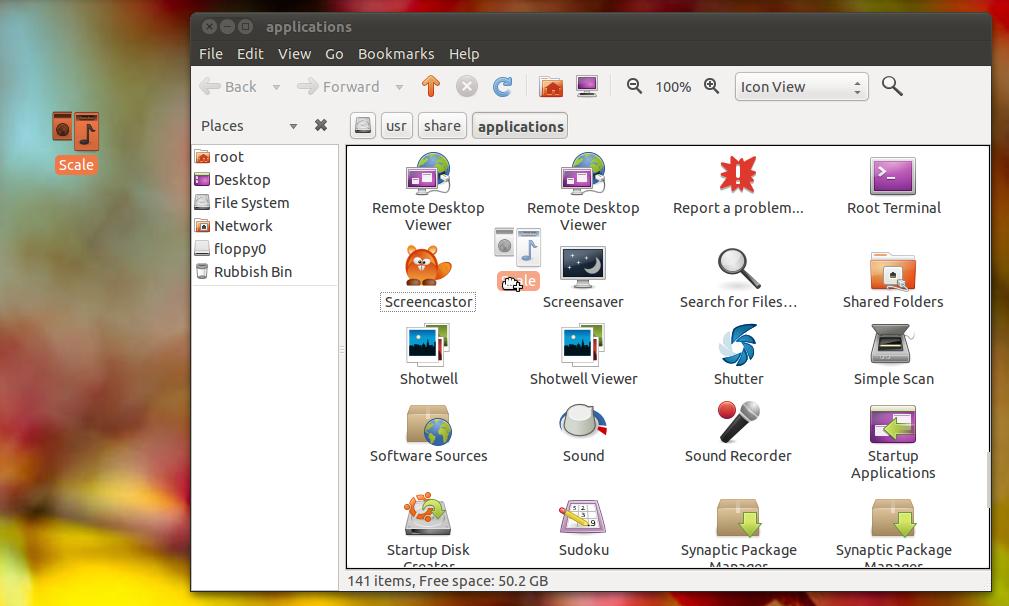Open Root Terminal launcher

point(893,176)
